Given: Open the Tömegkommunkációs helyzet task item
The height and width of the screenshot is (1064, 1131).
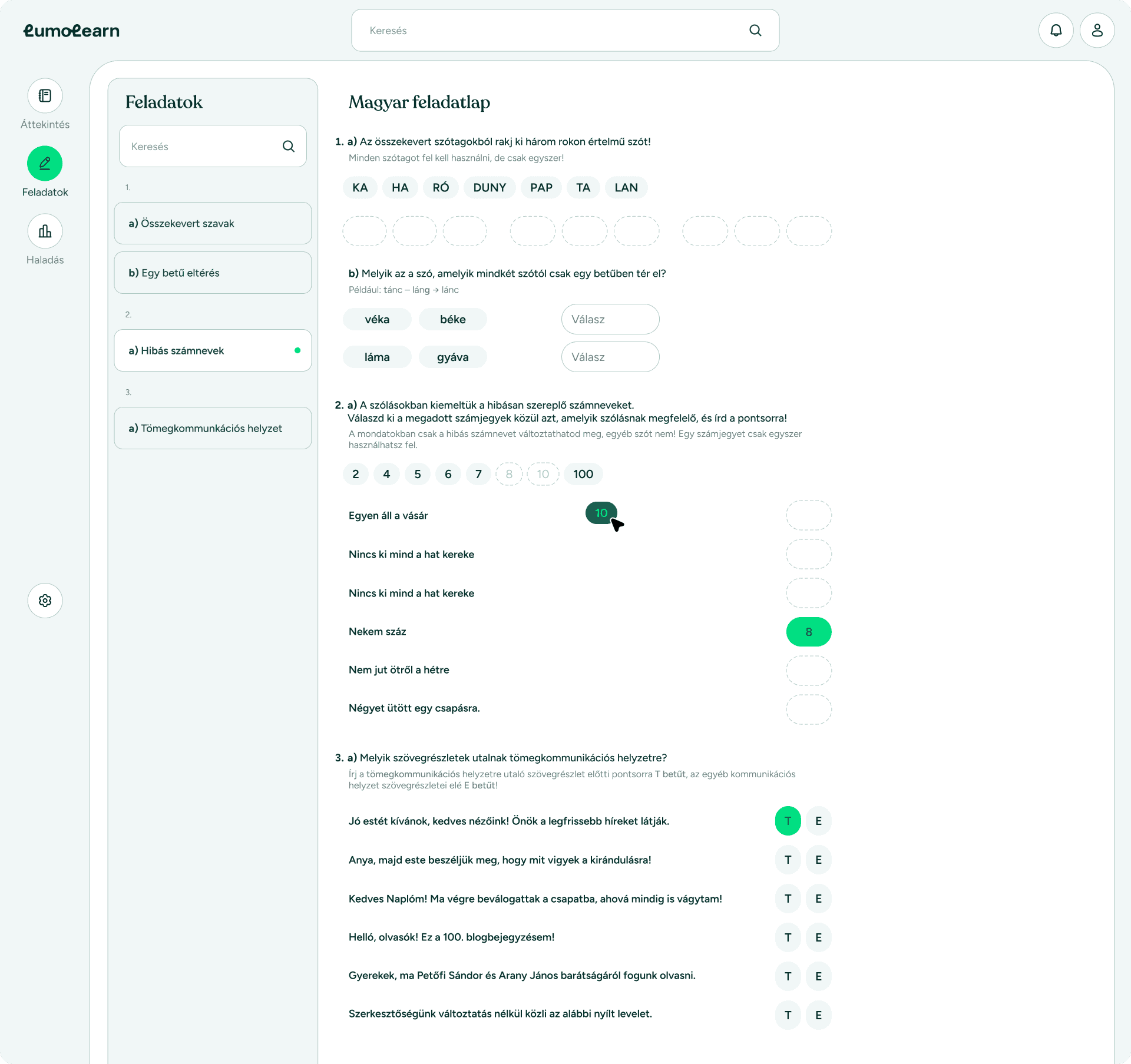Looking at the screenshot, I should pos(213,429).
